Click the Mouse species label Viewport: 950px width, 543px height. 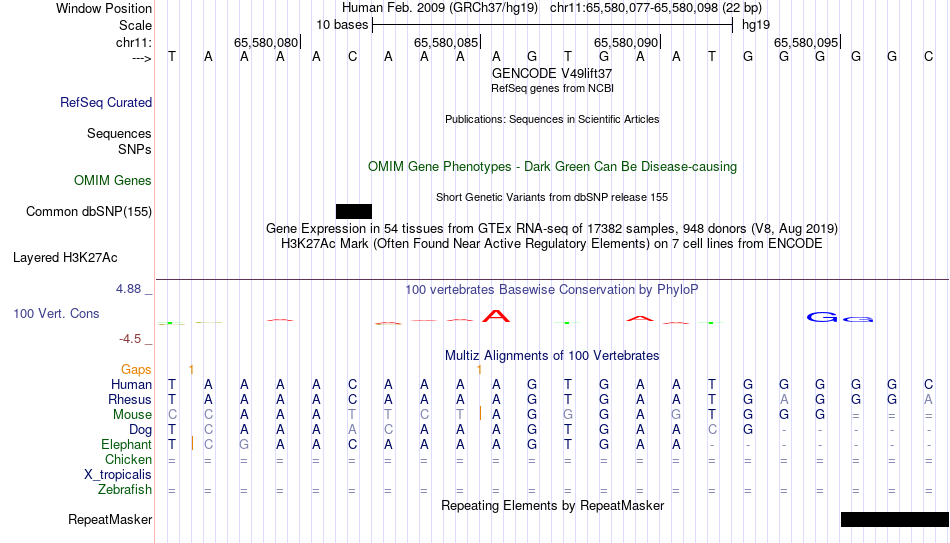(x=132, y=415)
